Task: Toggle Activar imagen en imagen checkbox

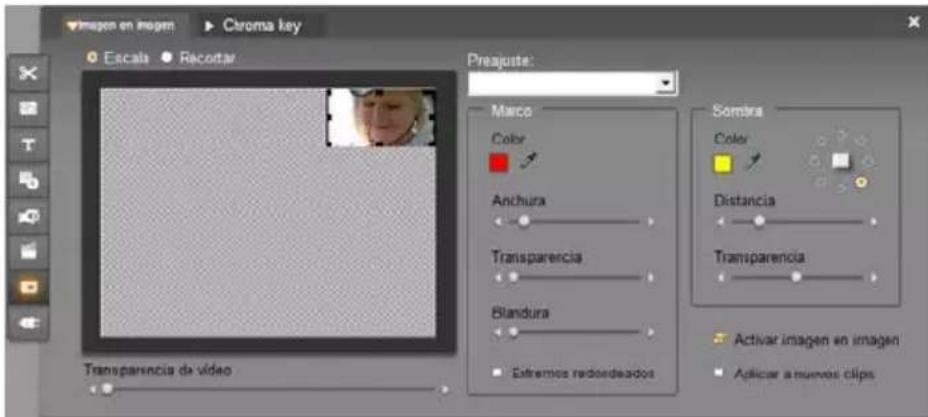Action: click(720, 340)
